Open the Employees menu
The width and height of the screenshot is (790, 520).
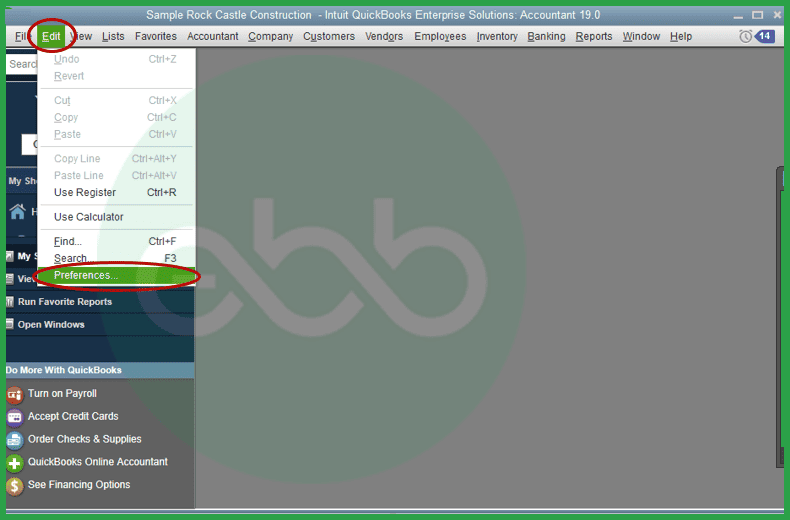pos(440,36)
